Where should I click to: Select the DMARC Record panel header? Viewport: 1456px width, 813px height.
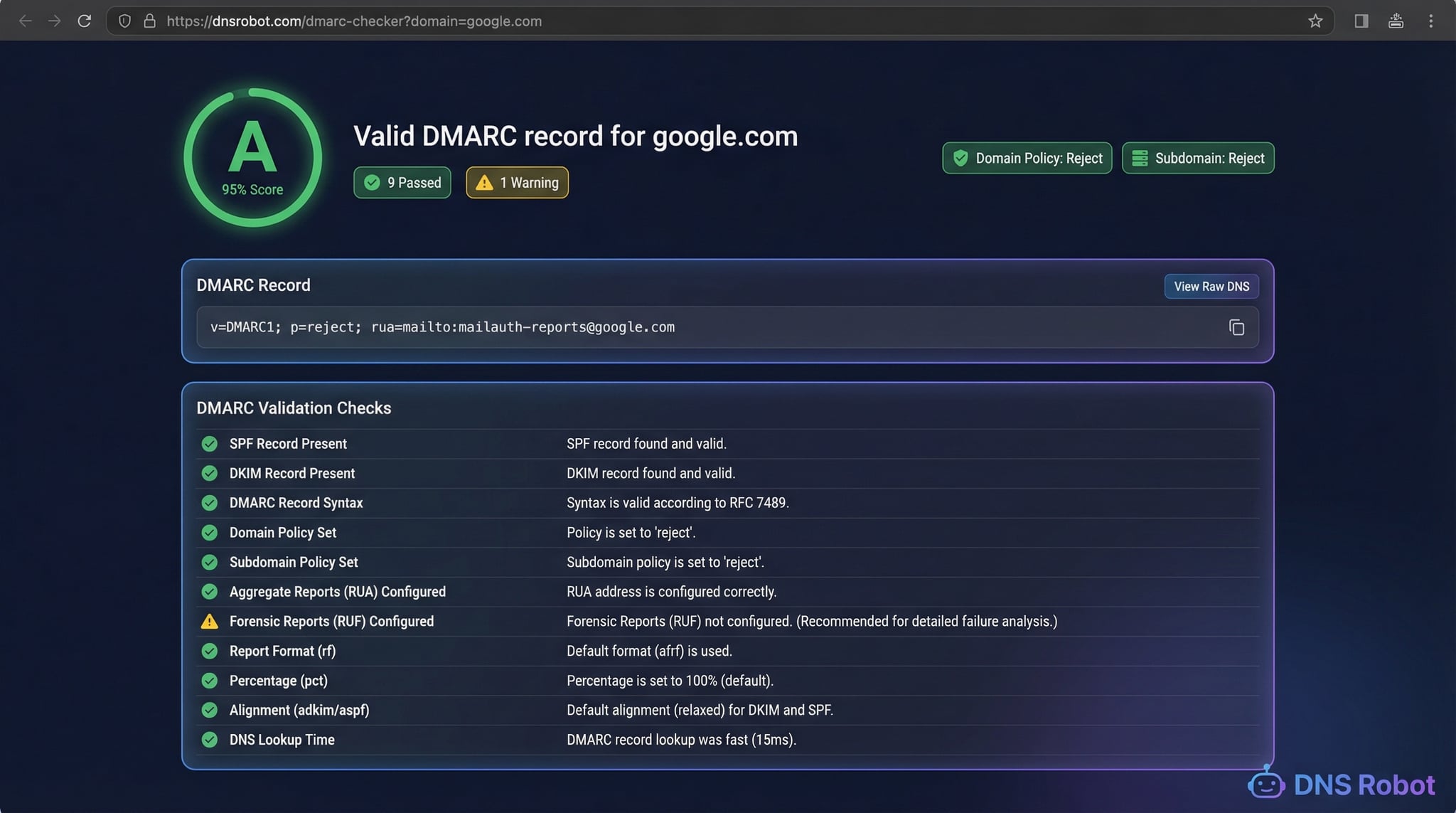[x=253, y=285]
